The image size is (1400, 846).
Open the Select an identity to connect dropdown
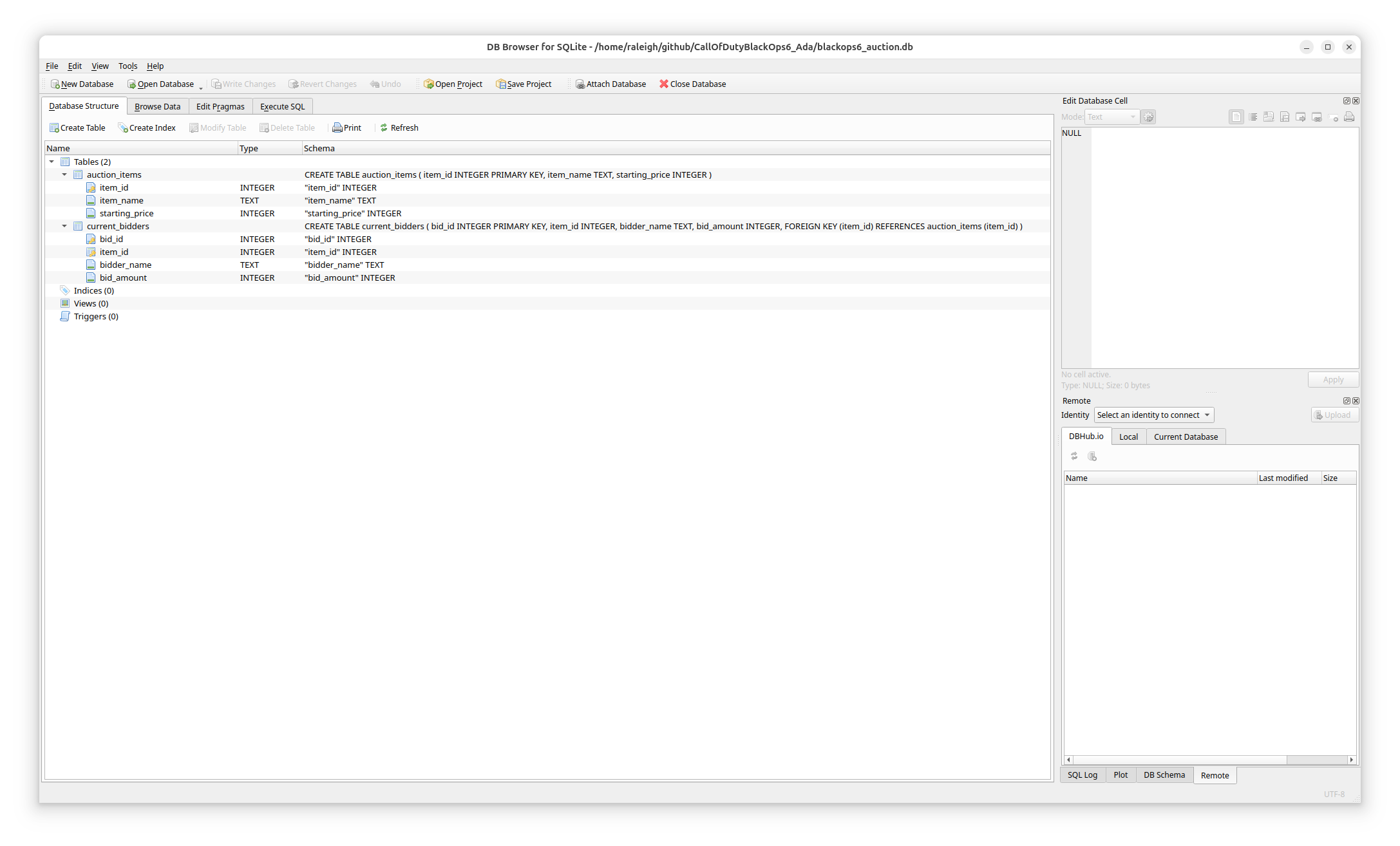coord(1153,415)
